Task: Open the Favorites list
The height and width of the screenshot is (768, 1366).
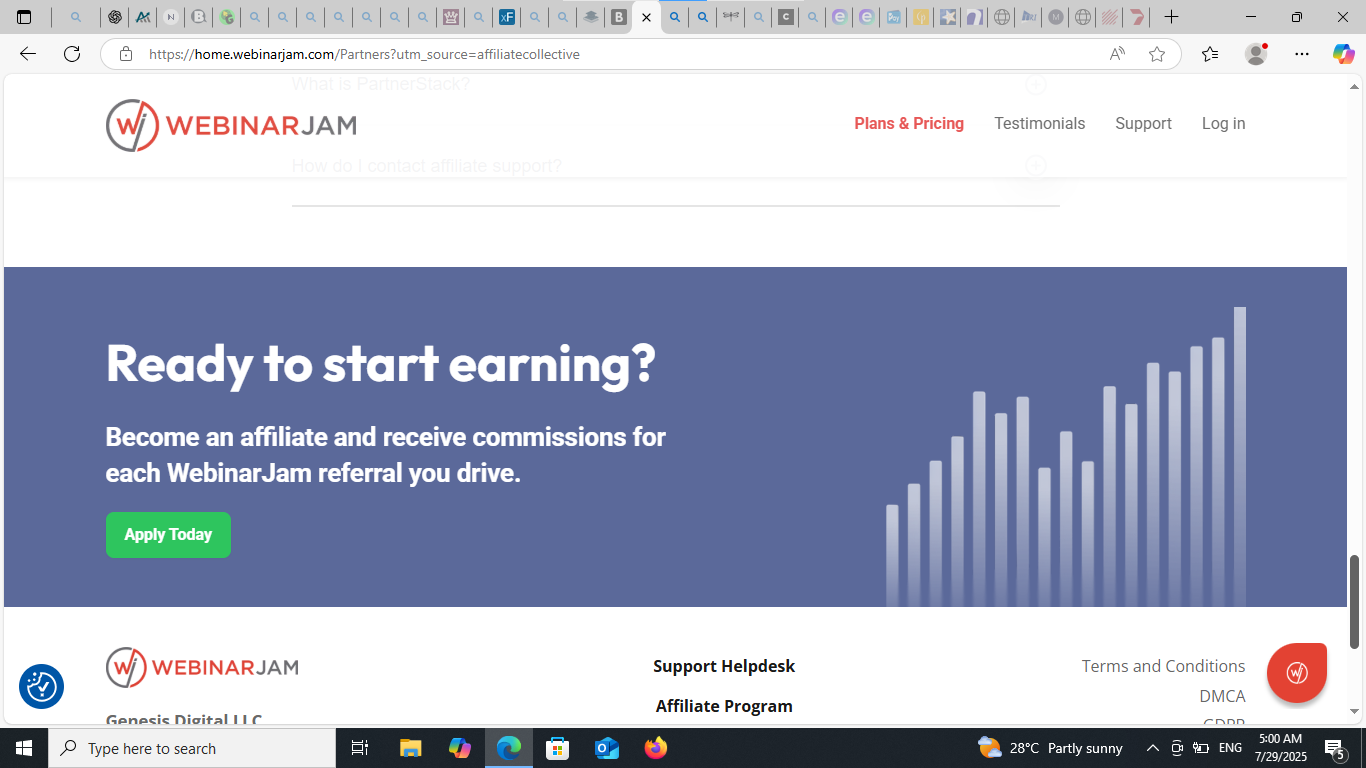Action: click(x=1210, y=54)
